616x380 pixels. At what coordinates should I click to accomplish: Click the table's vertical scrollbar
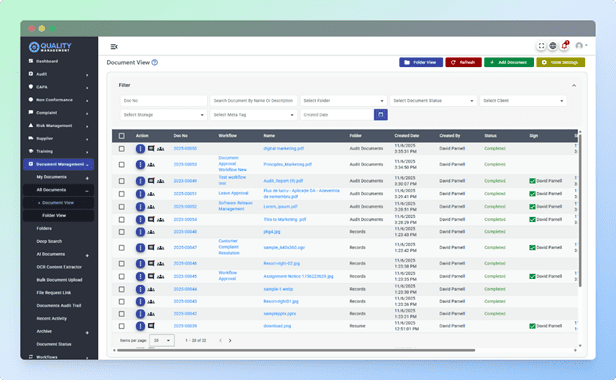[580, 210]
